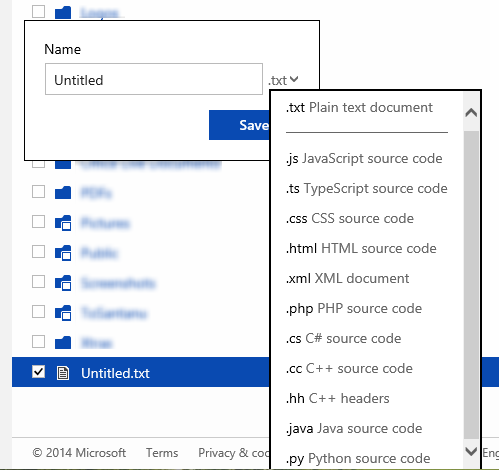
Task: Click the Save button
Action: pyautogui.click(x=239, y=125)
